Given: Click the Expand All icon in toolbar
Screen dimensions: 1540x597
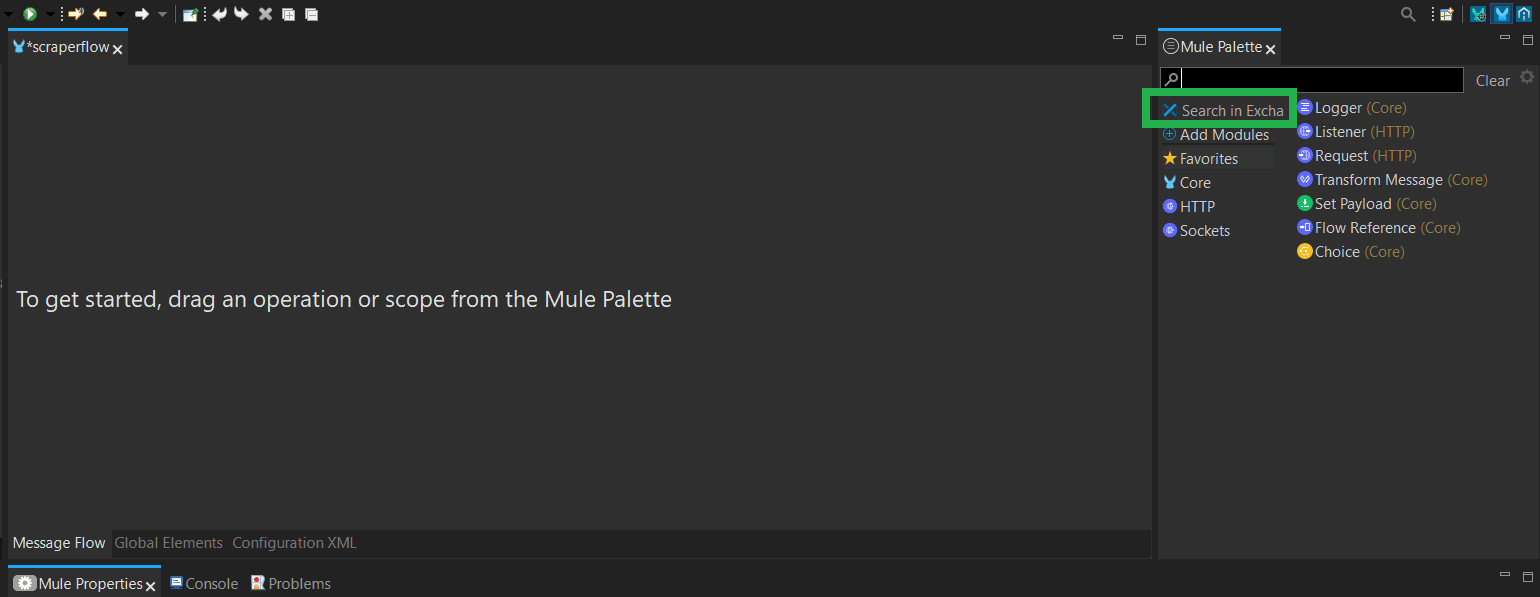Looking at the screenshot, I should pyautogui.click(x=288, y=14).
